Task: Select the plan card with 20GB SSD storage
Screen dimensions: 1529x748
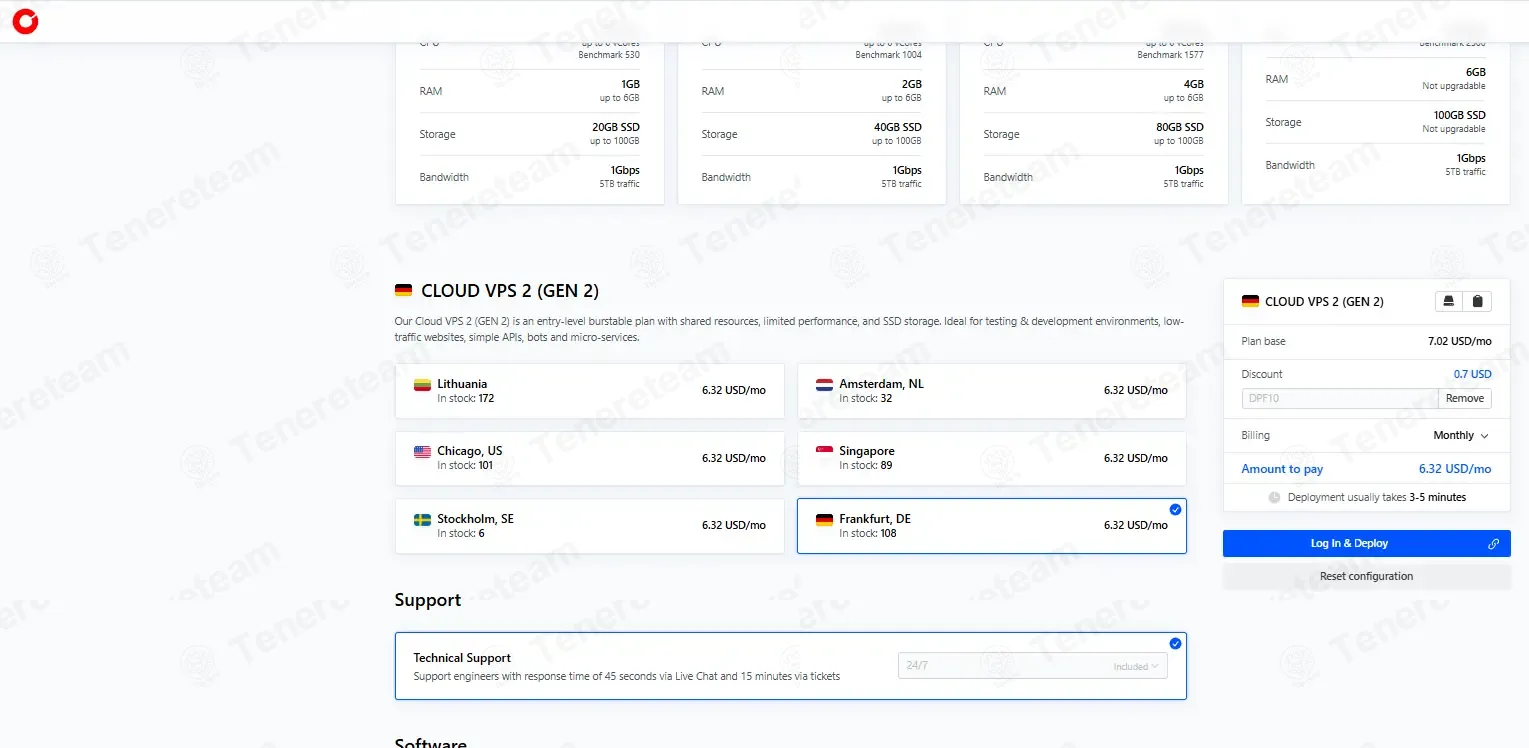Action: pyautogui.click(x=530, y=123)
